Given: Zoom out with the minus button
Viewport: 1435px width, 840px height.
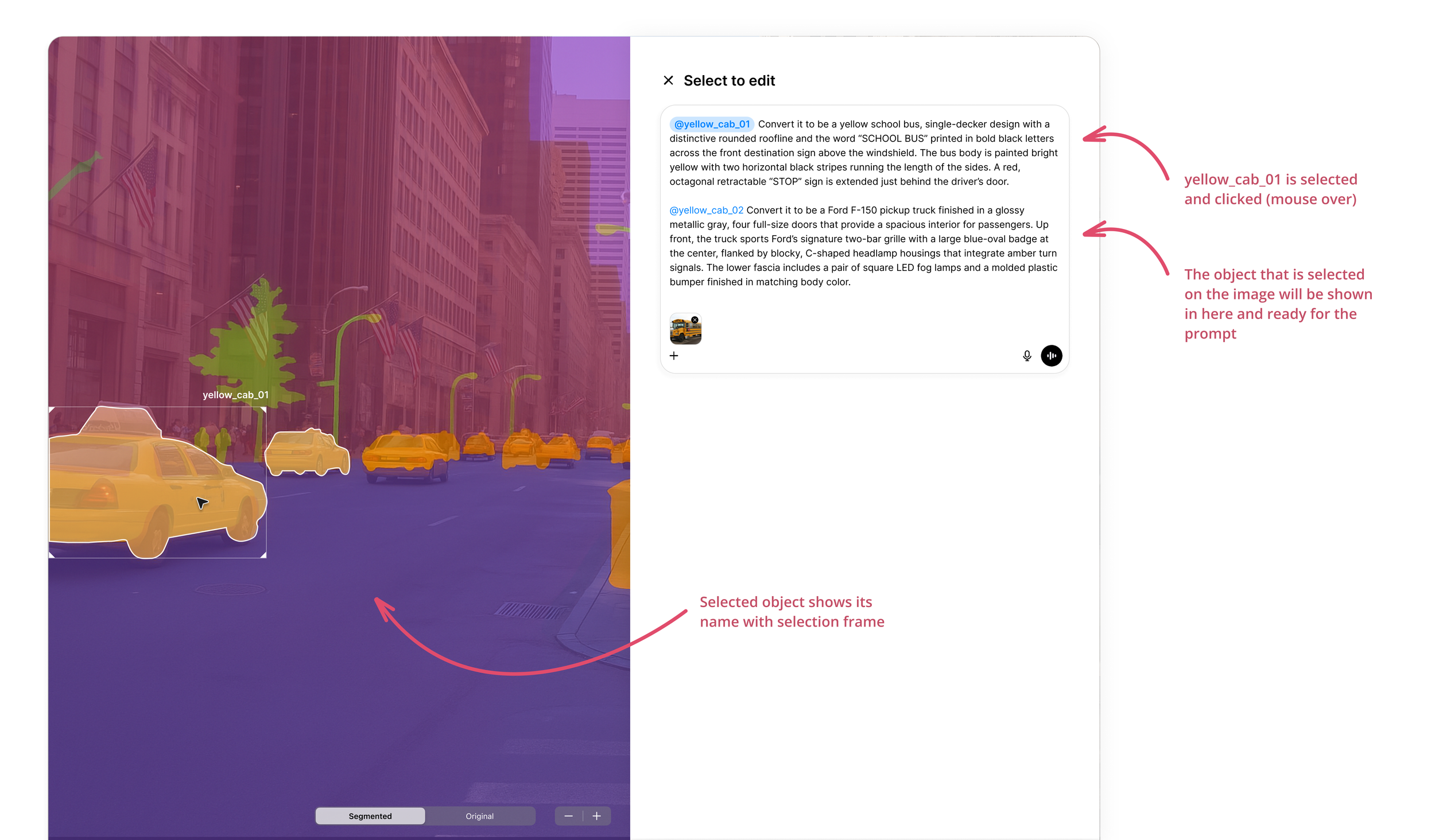Looking at the screenshot, I should (568, 816).
